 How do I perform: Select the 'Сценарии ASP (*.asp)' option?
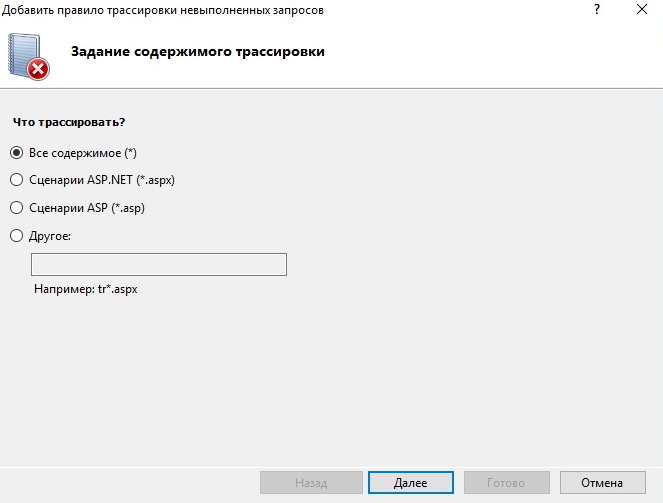click(x=16, y=208)
